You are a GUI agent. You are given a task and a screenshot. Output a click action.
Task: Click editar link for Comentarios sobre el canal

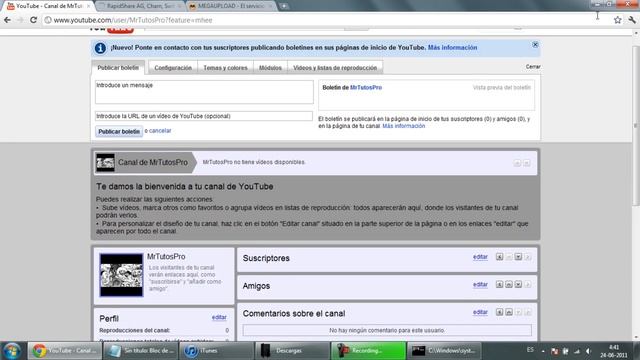click(x=480, y=313)
